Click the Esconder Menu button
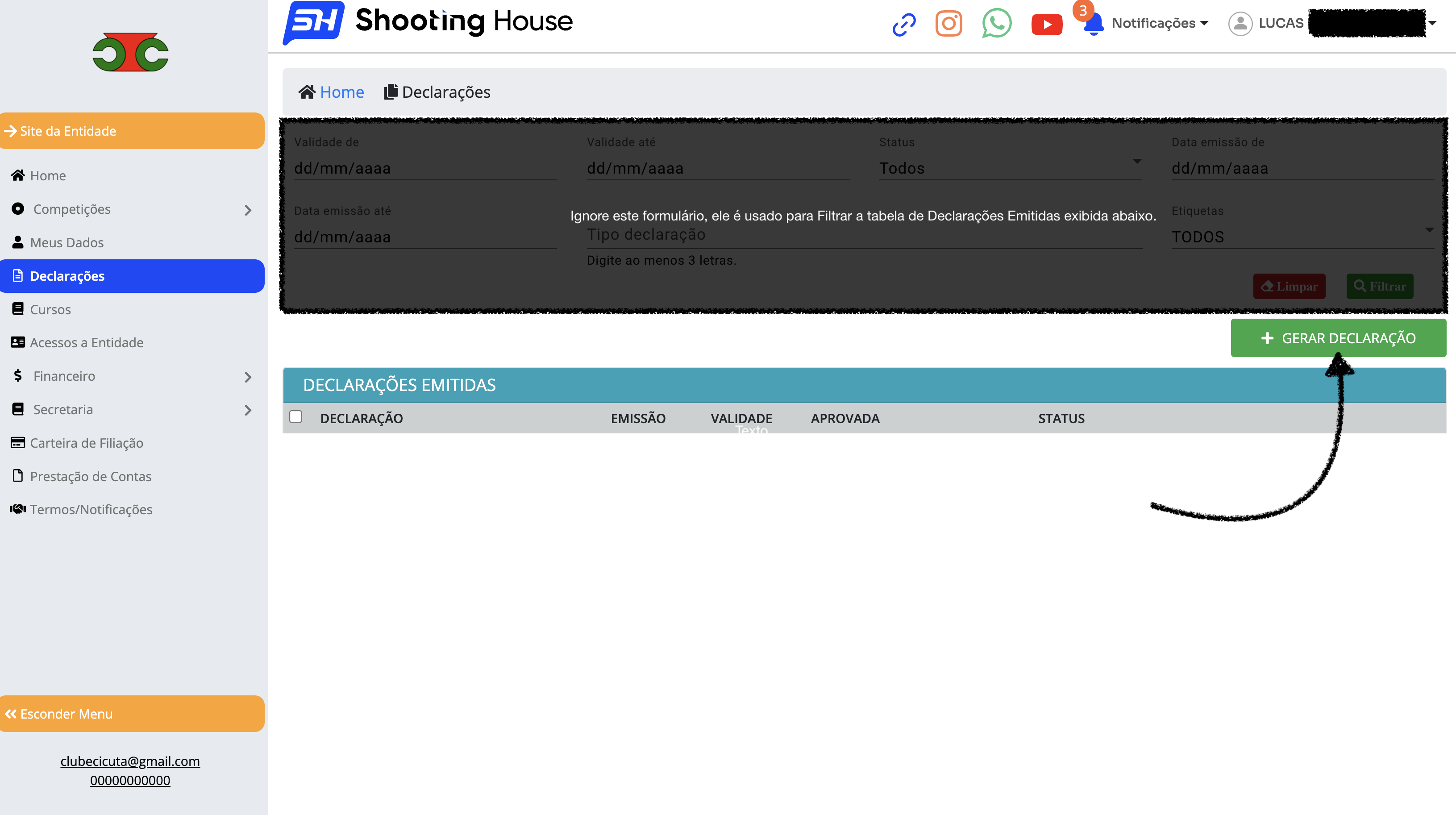Image resolution: width=1456 pixels, height=815 pixels. (132, 714)
